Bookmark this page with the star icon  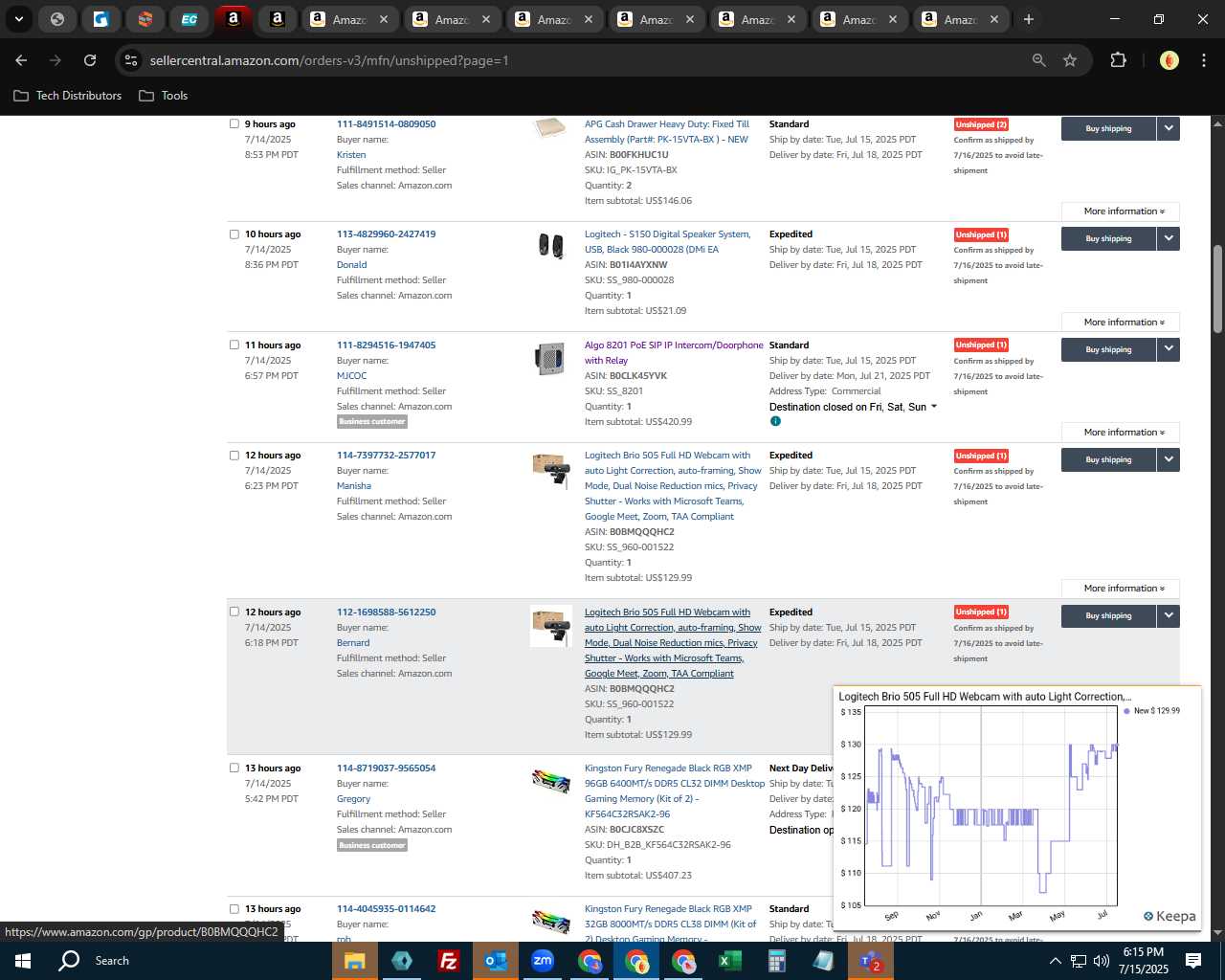click(x=1070, y=60)
